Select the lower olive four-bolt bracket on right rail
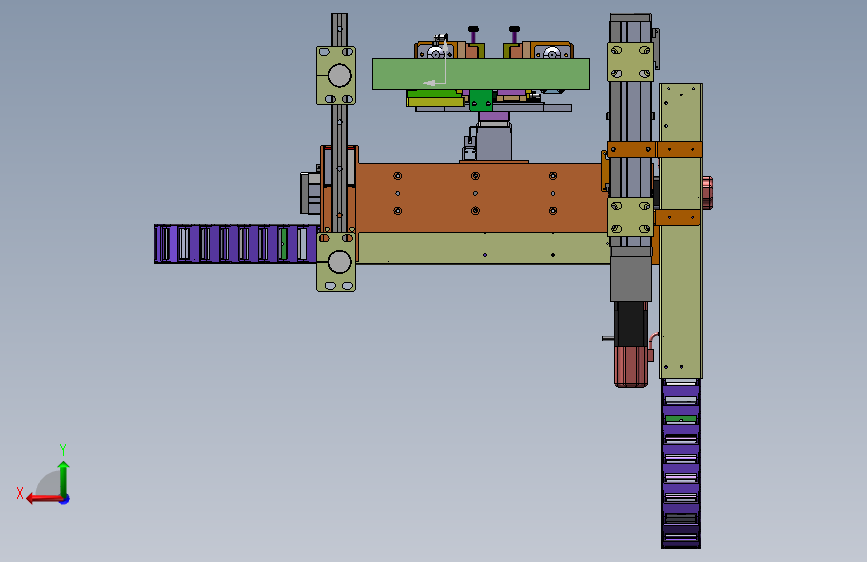The height and width of the screenshot is (562, 867). coord(630,217)
